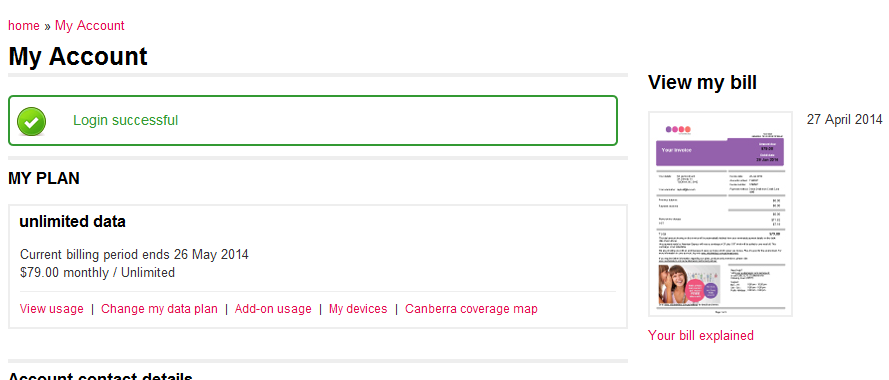This screenshot has width=889, height=380.
Task: Open the View usage link
Action: (52, 309)
